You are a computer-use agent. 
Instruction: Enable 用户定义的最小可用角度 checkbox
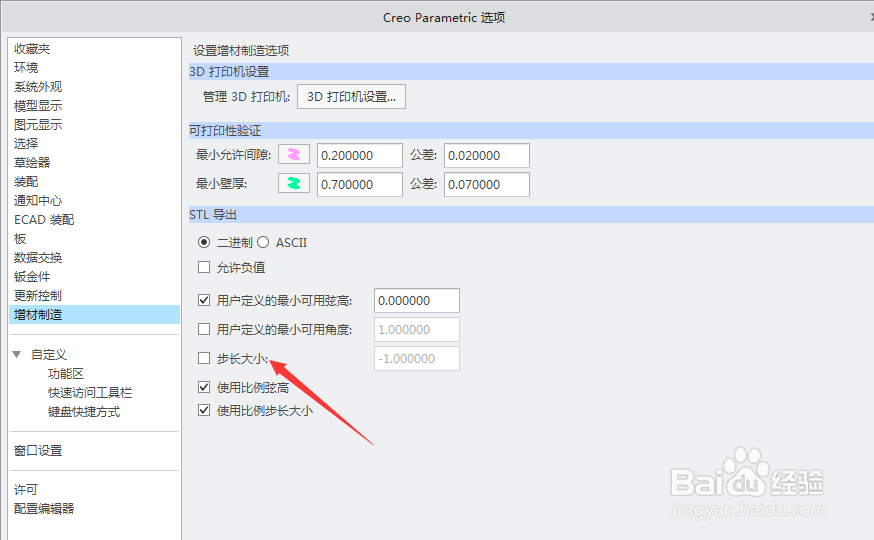point(204,329)
